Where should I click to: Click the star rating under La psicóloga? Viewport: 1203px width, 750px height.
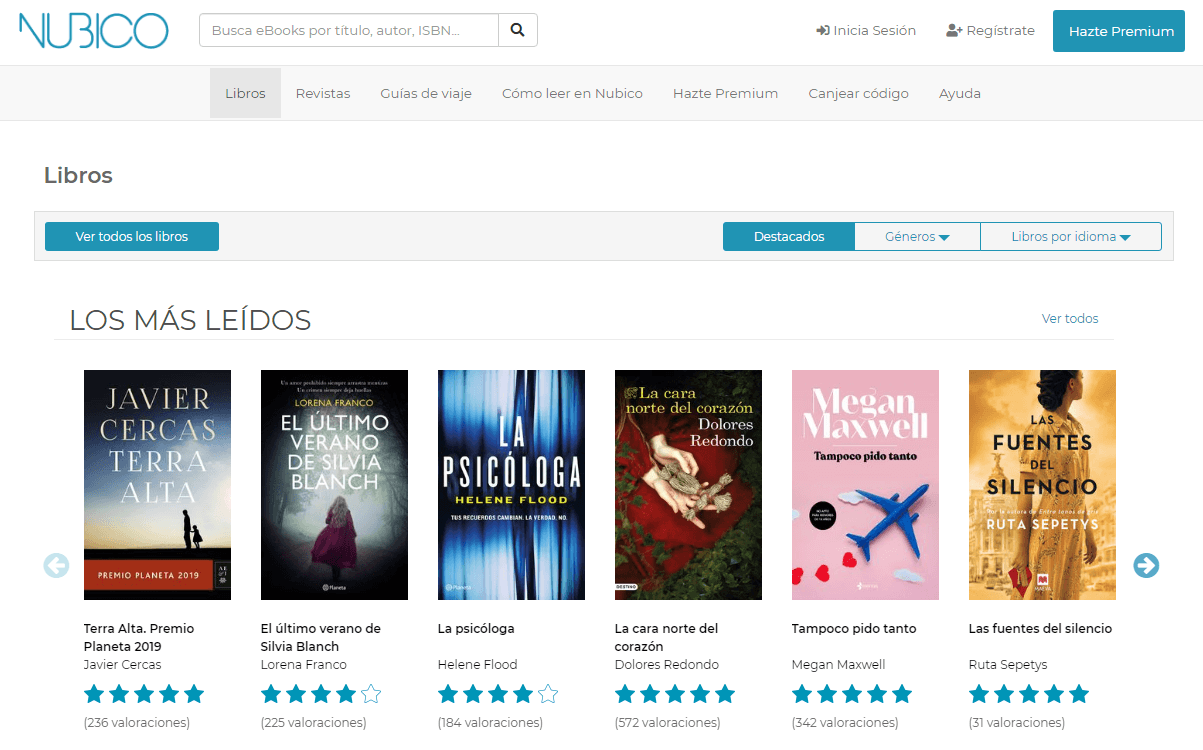(x=497, y=694)
